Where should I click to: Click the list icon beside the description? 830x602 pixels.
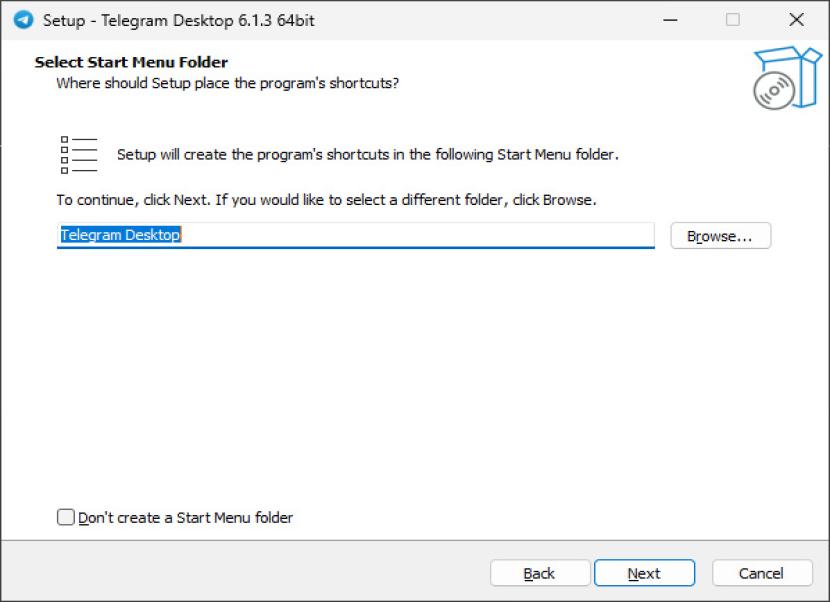tap(79, 155)
